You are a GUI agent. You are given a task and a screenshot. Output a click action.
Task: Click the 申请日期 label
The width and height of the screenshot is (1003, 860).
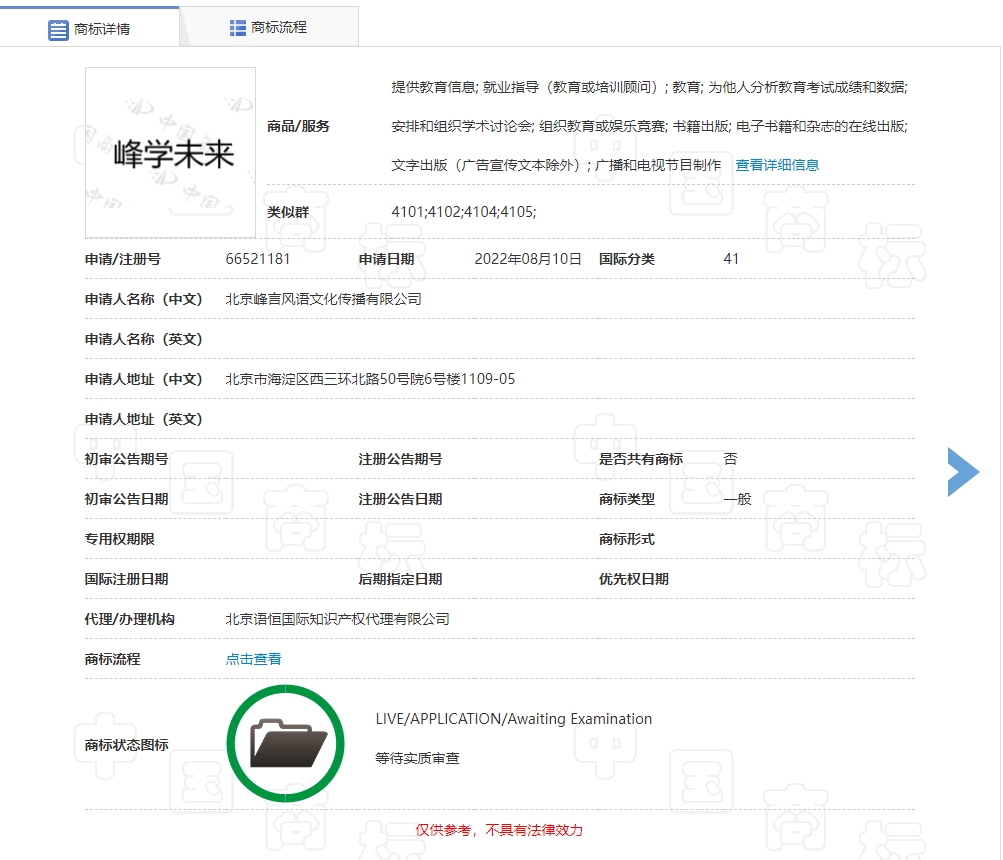pos(386,259)
